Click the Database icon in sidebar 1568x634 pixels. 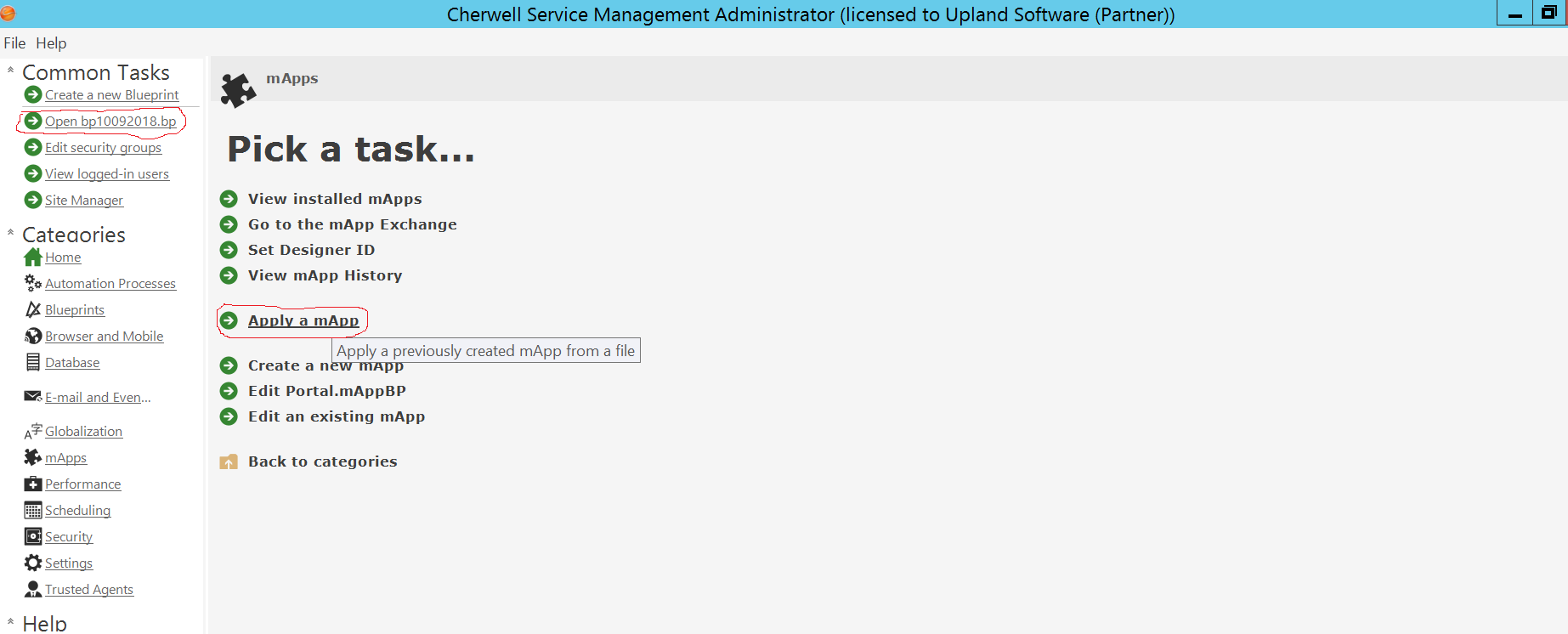point(33,362)
